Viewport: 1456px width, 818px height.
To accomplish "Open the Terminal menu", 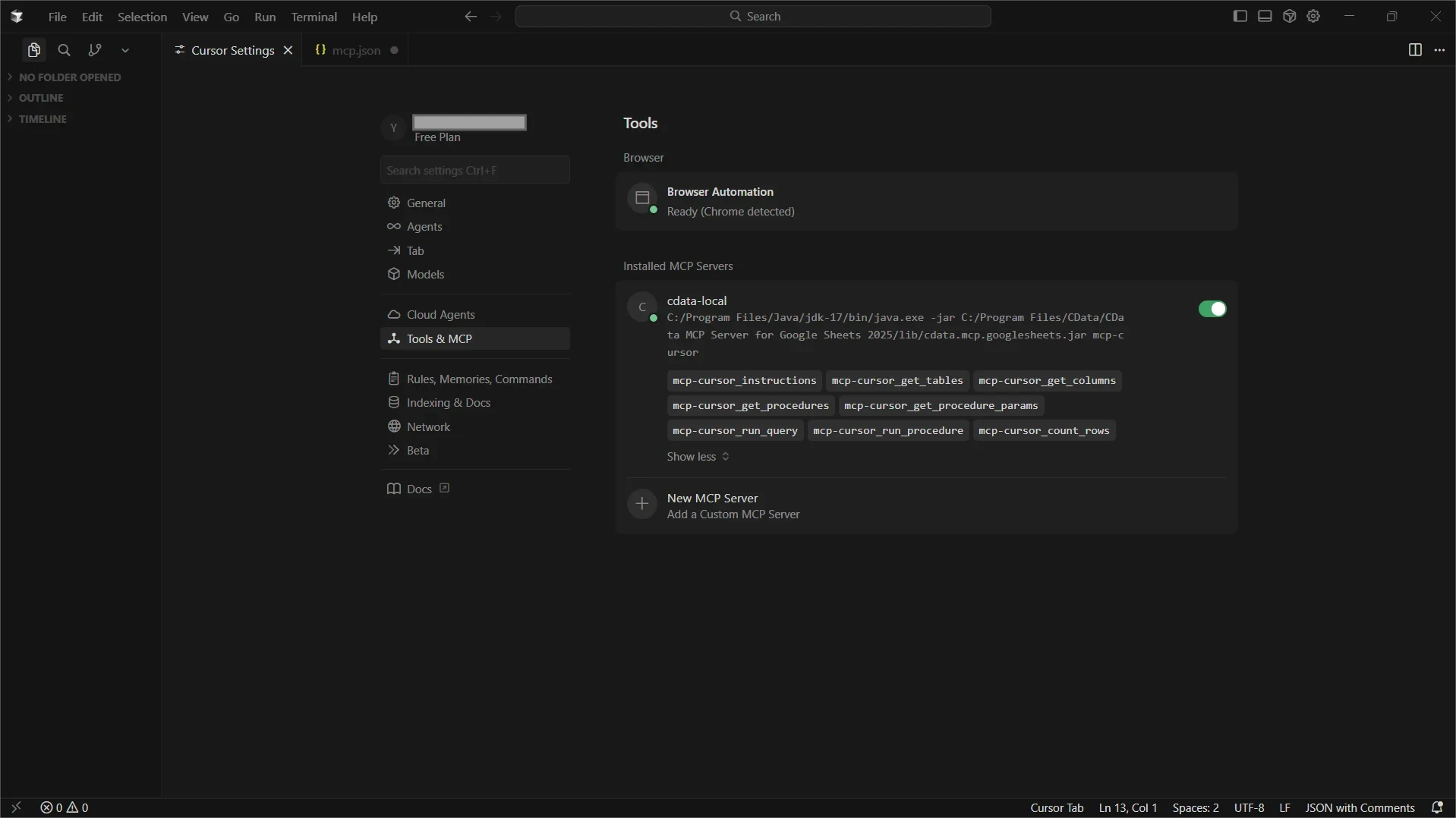I will (314, 17).
